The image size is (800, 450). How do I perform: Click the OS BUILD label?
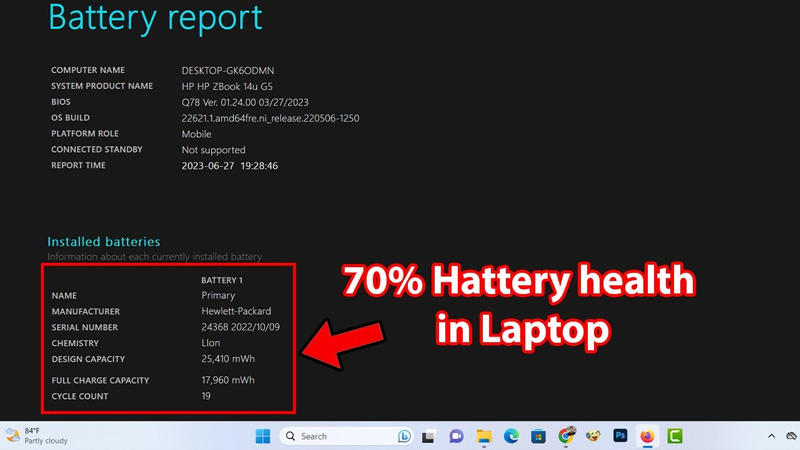(70, 118)
